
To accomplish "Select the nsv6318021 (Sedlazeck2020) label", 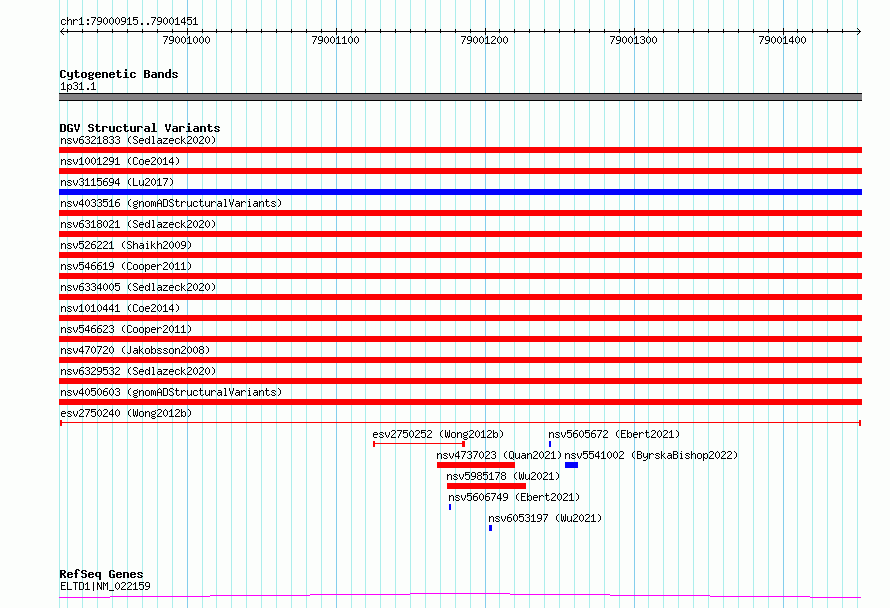I will [x=138, y=224].
